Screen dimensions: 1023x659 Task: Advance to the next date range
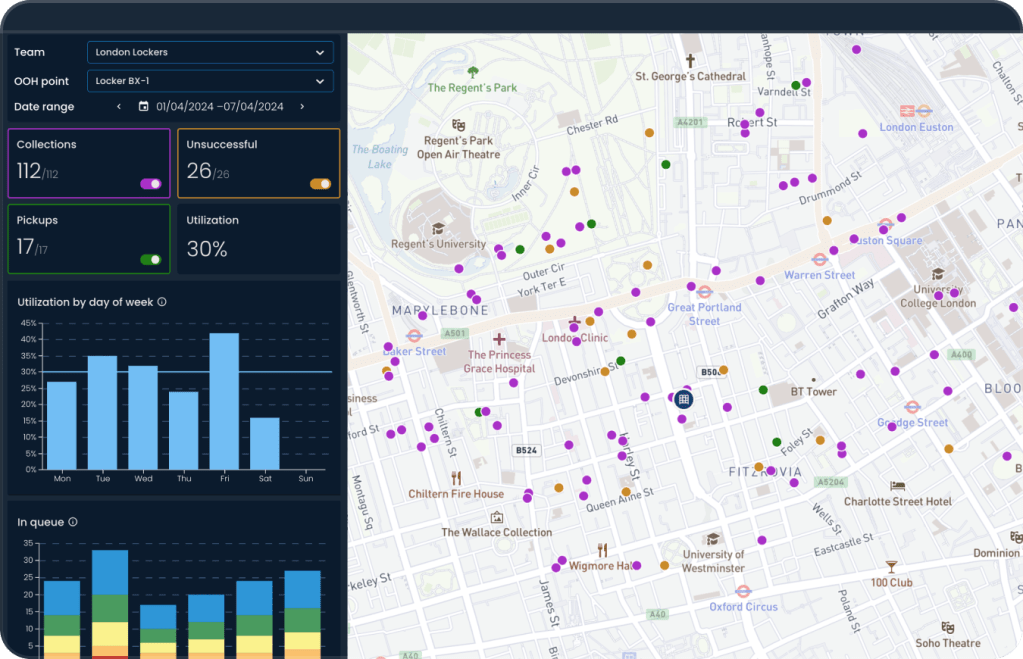click(x=302, y=106)
